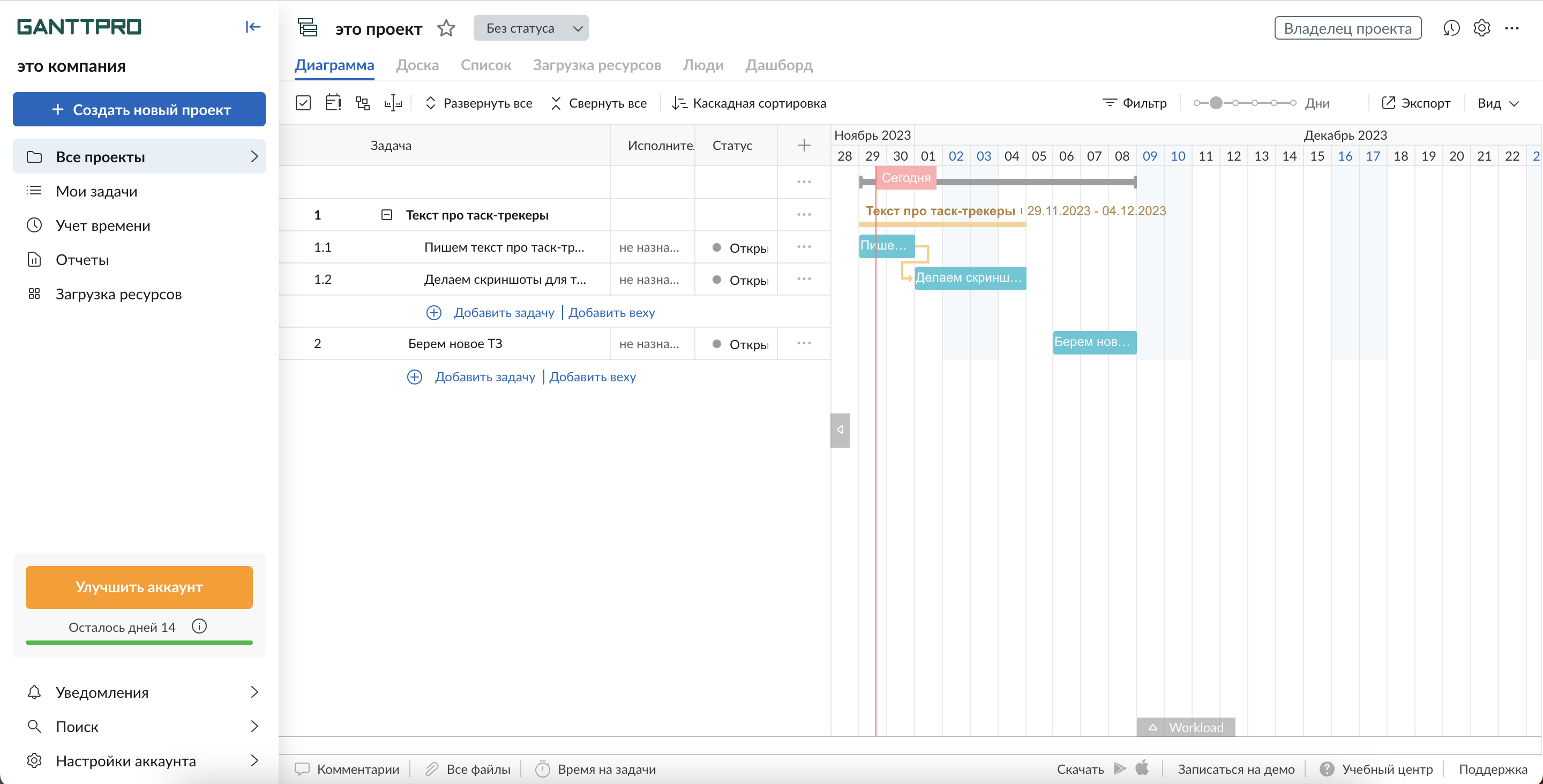Open info icon next to days left
Image resolution: width=1543 pixels, height=784 pixels.
[199, 627]
